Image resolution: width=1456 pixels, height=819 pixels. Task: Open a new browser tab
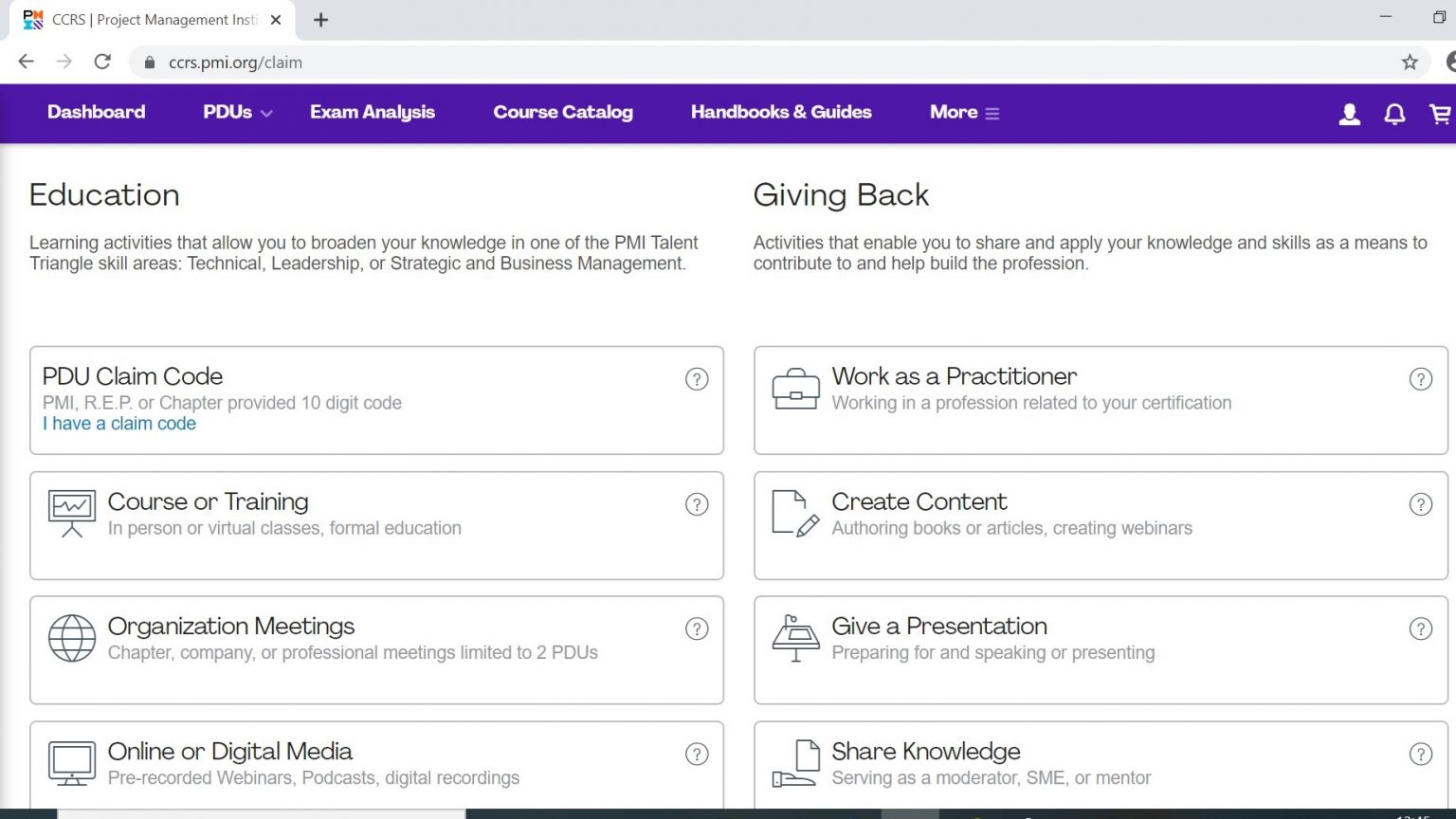pyautogui.click(x=321, y=20)
